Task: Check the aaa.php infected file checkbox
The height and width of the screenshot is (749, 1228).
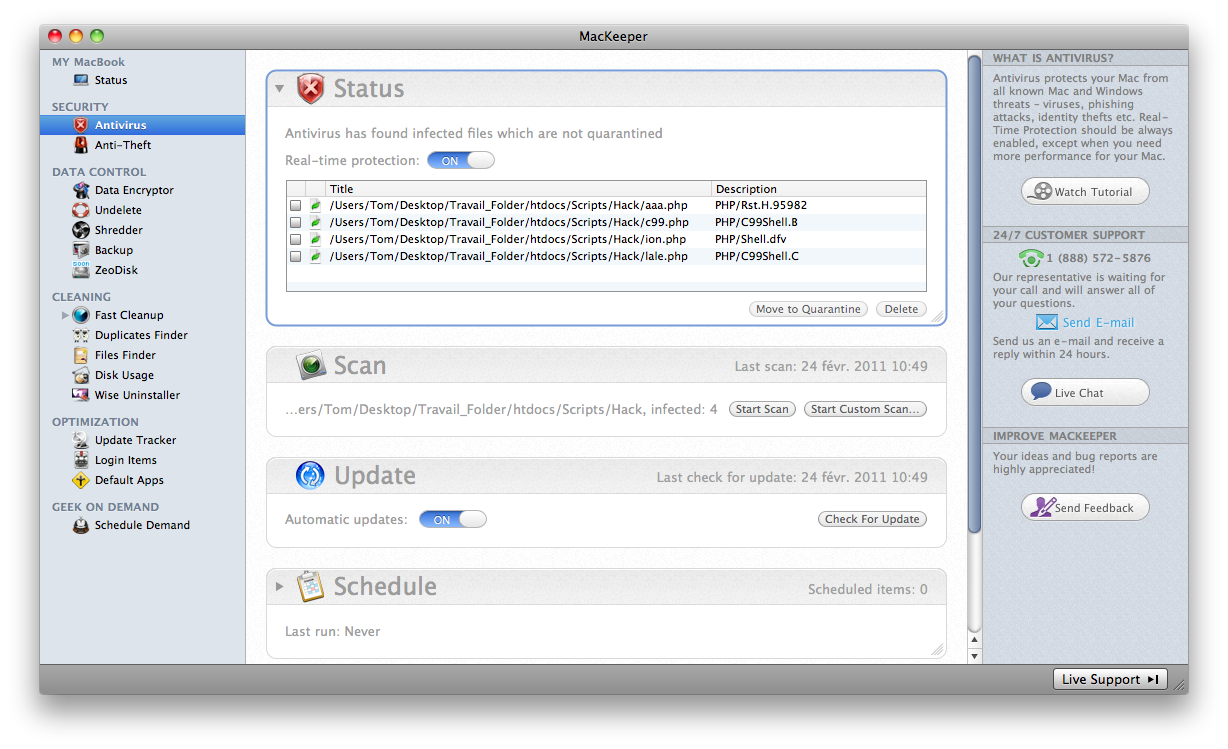Action: (x=296, y=205)
